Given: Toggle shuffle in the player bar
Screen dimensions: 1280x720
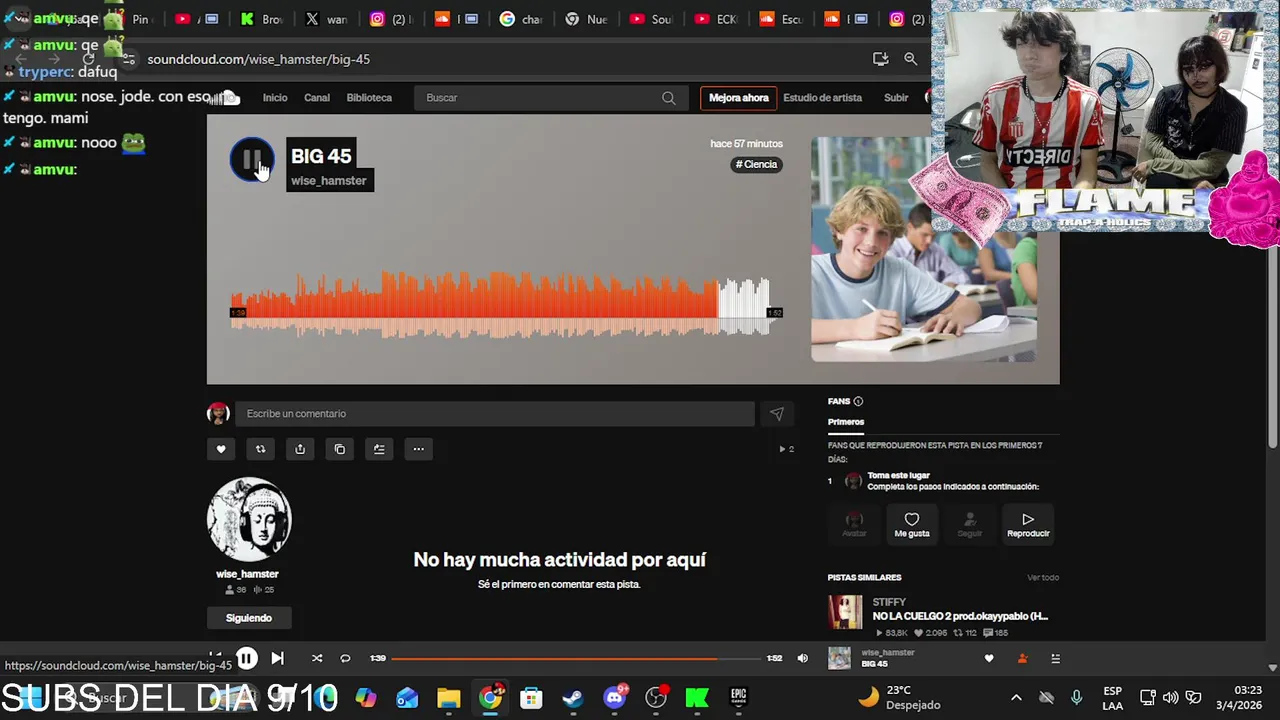Looking at the screenshot, I should (x=317, y=658).
